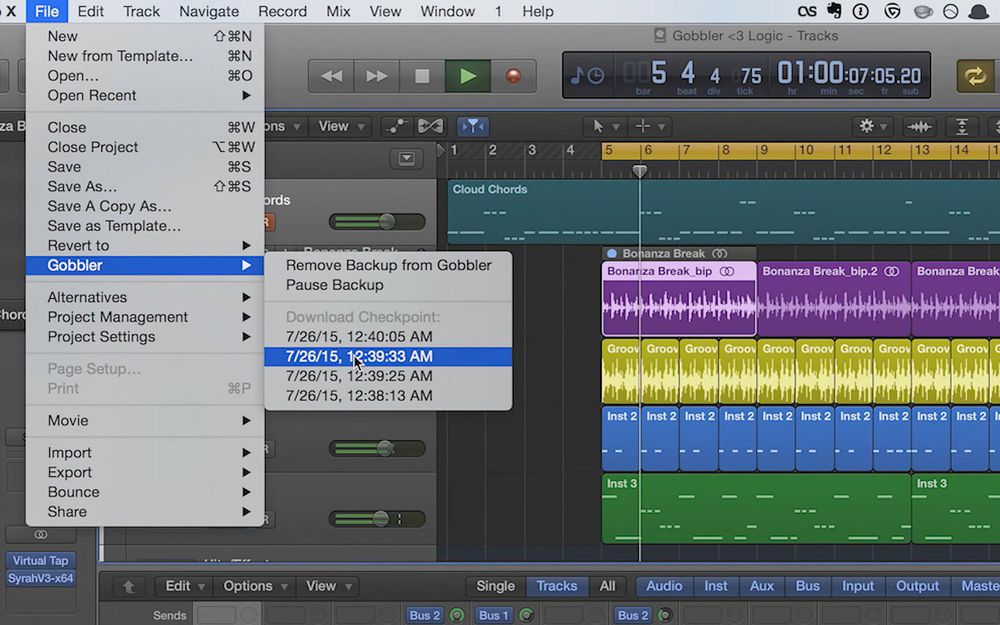Screen dimensions: 1000x625
Task: Click the automation curve icon in the toolbar
Action: [x=396, y=126]
